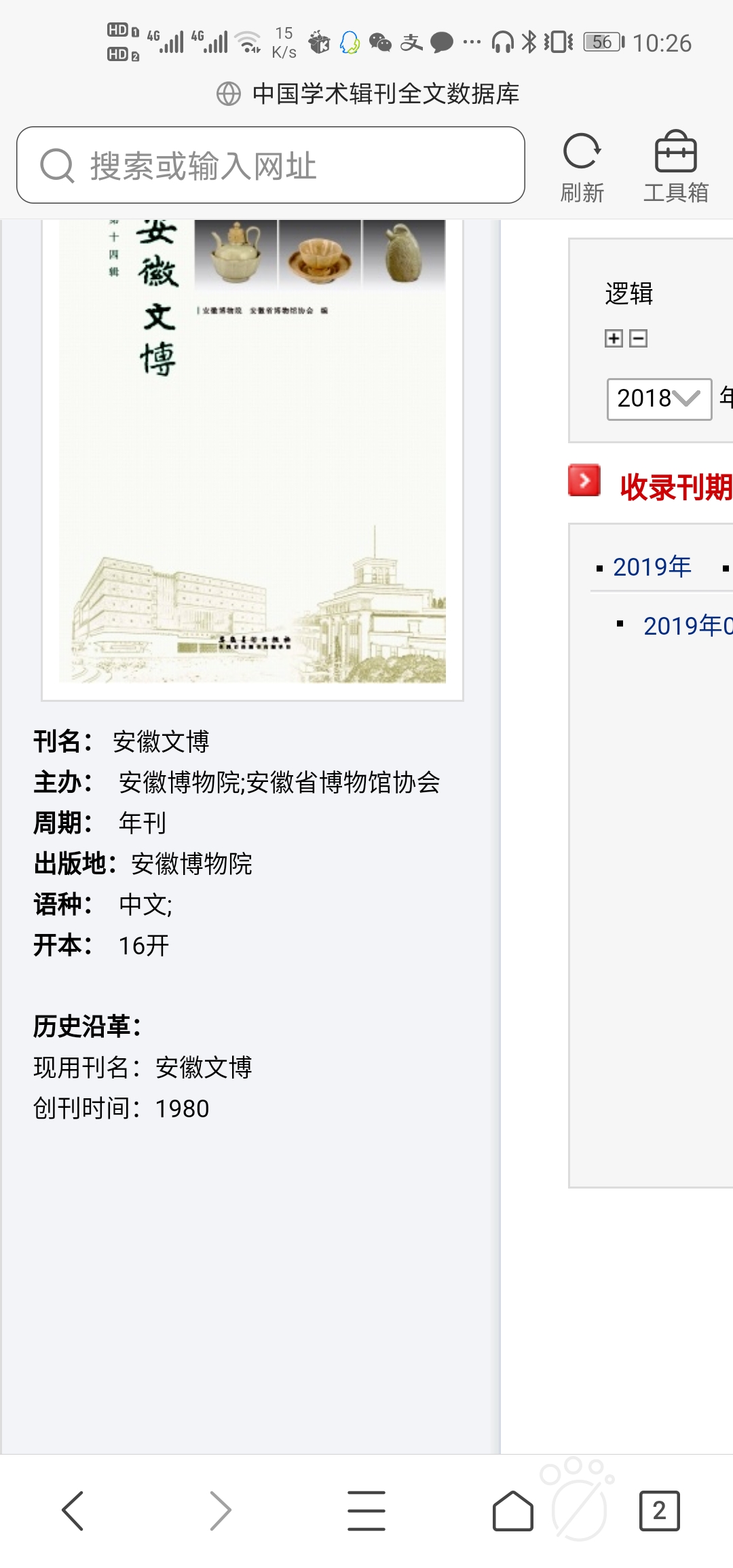Tap the battery indicator in status bar
733x1568 pixels.
click(604, 42)
